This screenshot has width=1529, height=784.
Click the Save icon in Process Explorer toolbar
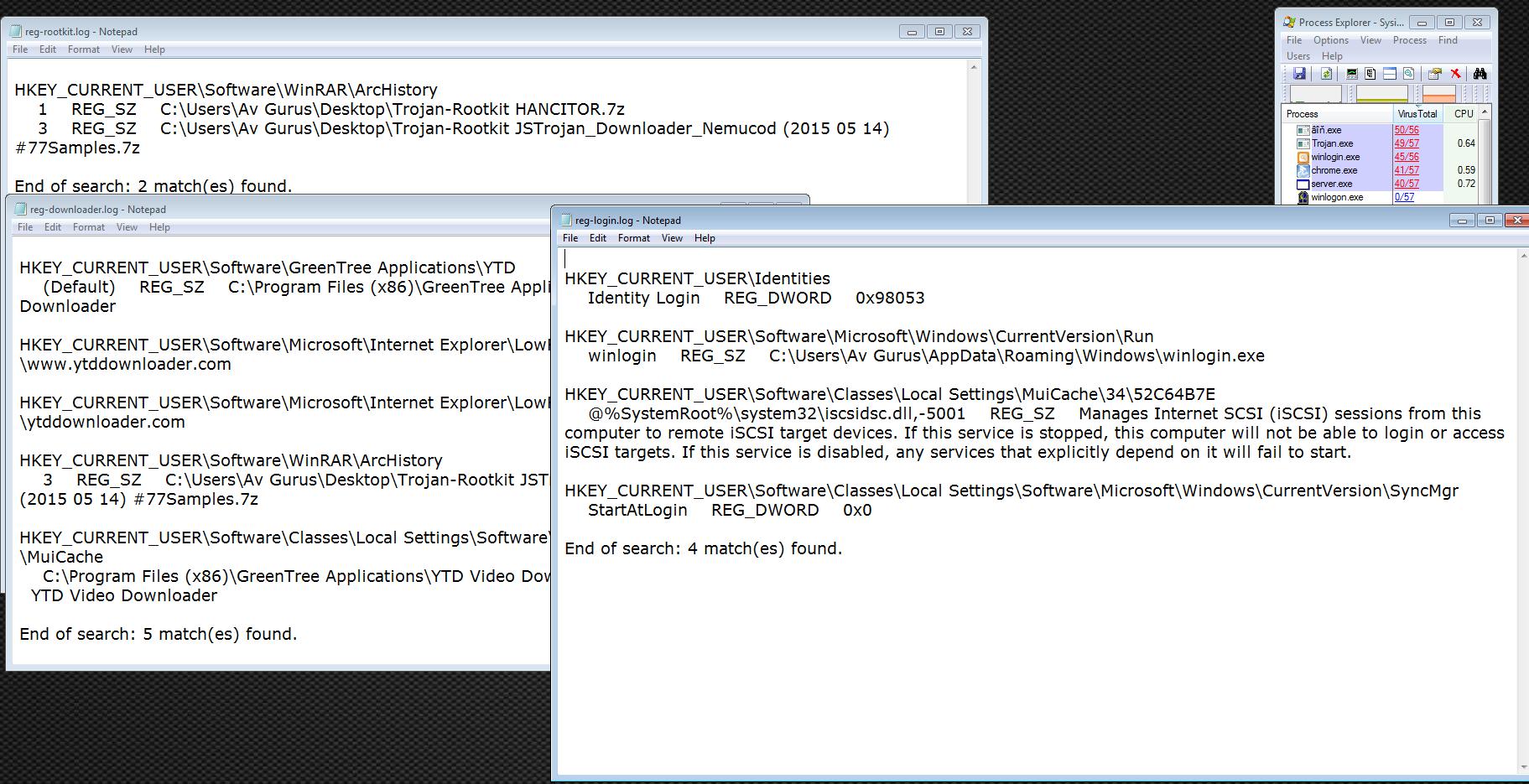(1299, 74)
